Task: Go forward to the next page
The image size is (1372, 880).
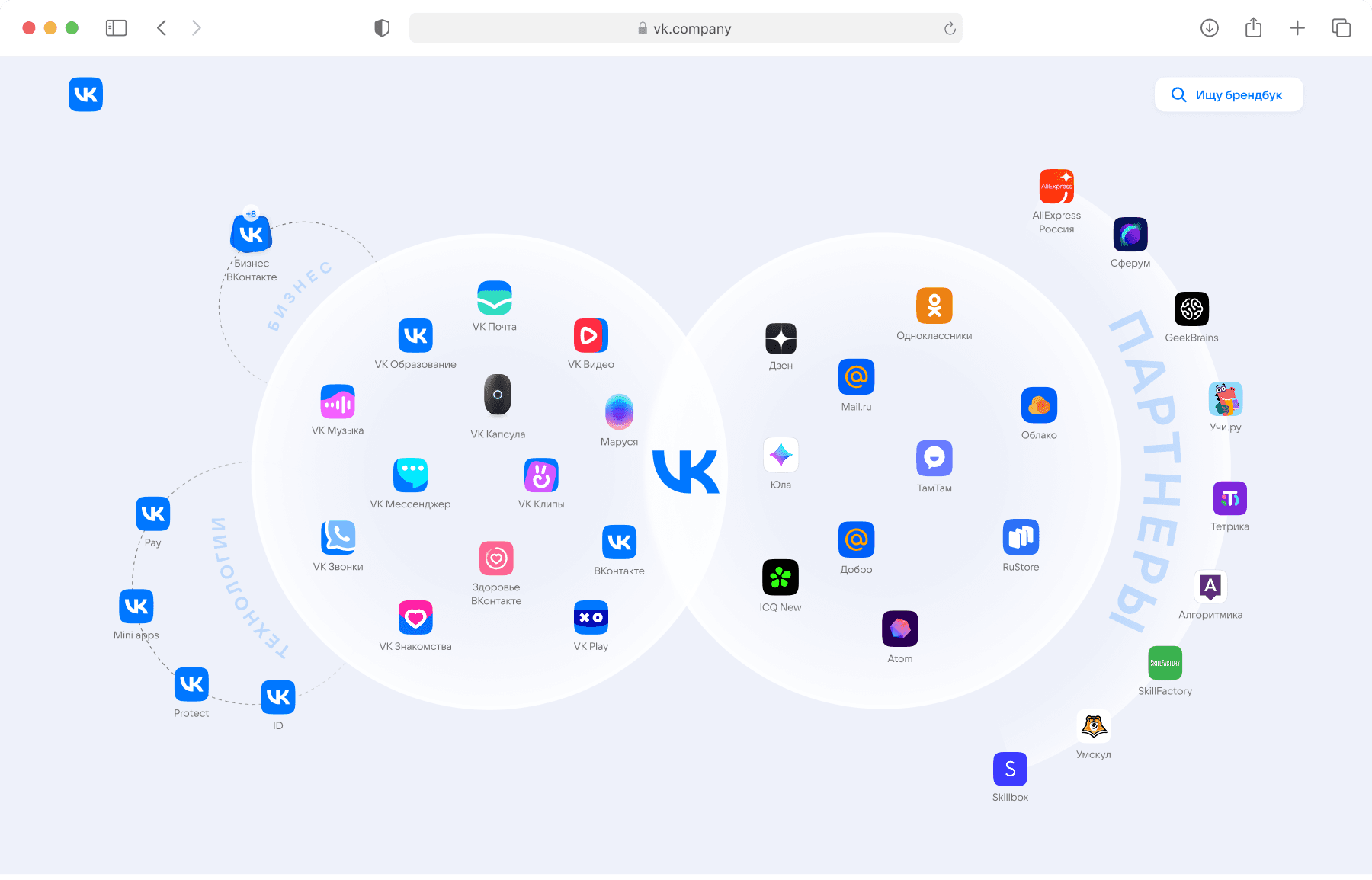Action: (197, 28)
